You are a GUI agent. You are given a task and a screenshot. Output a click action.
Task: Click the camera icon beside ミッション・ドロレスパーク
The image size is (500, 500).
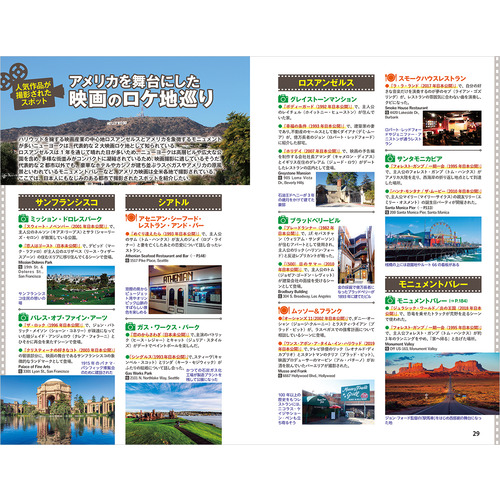point(23,219)
